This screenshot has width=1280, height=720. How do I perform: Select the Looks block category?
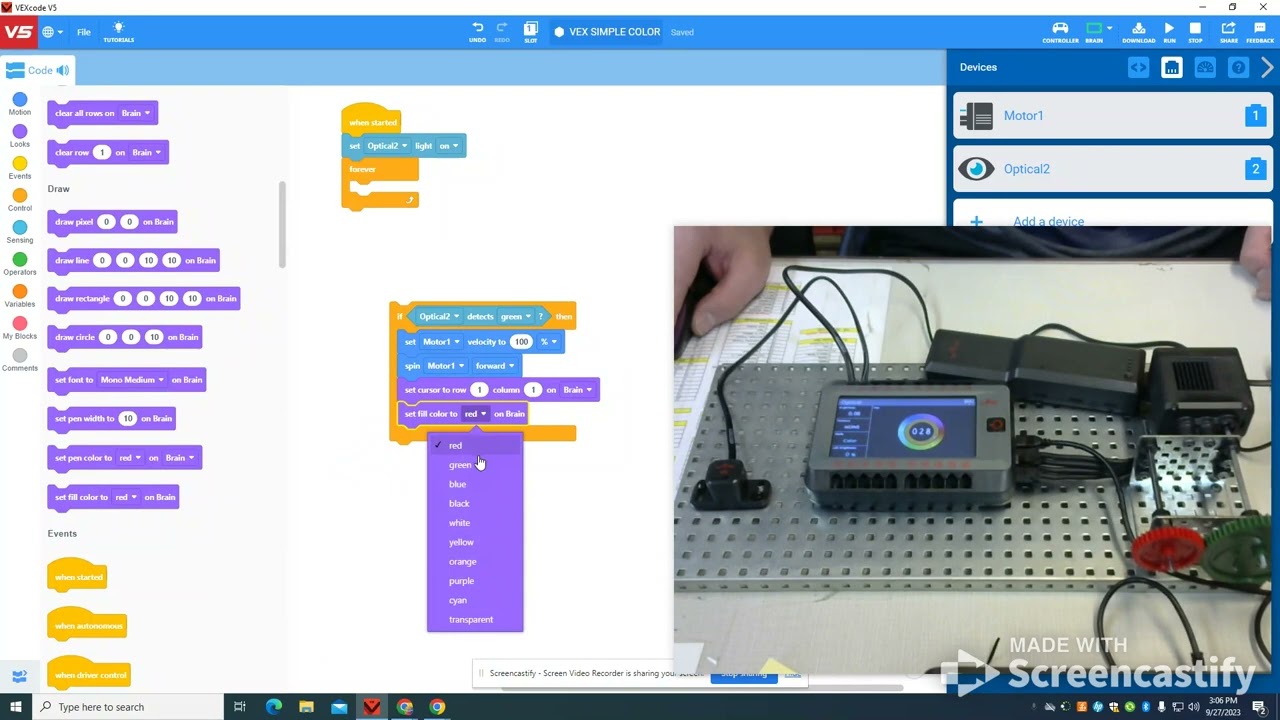pos(20,136)
